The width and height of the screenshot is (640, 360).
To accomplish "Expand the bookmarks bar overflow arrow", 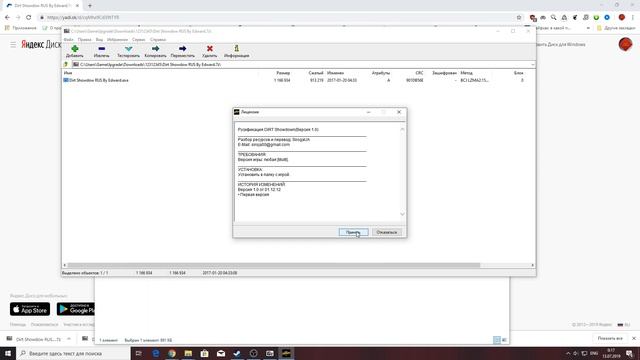I will click(x=588, y=28).
